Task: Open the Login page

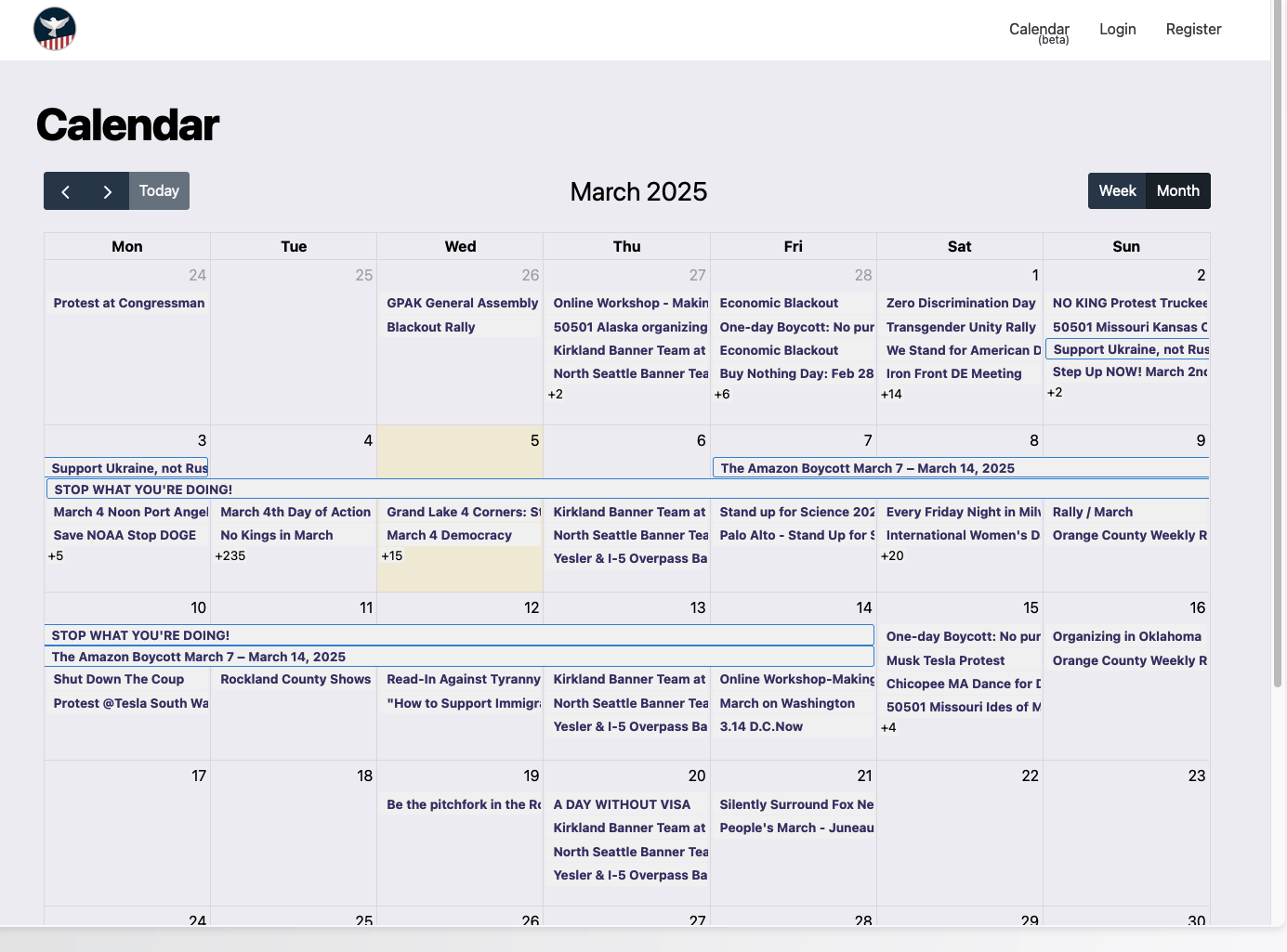Action: pos(1117,30)
